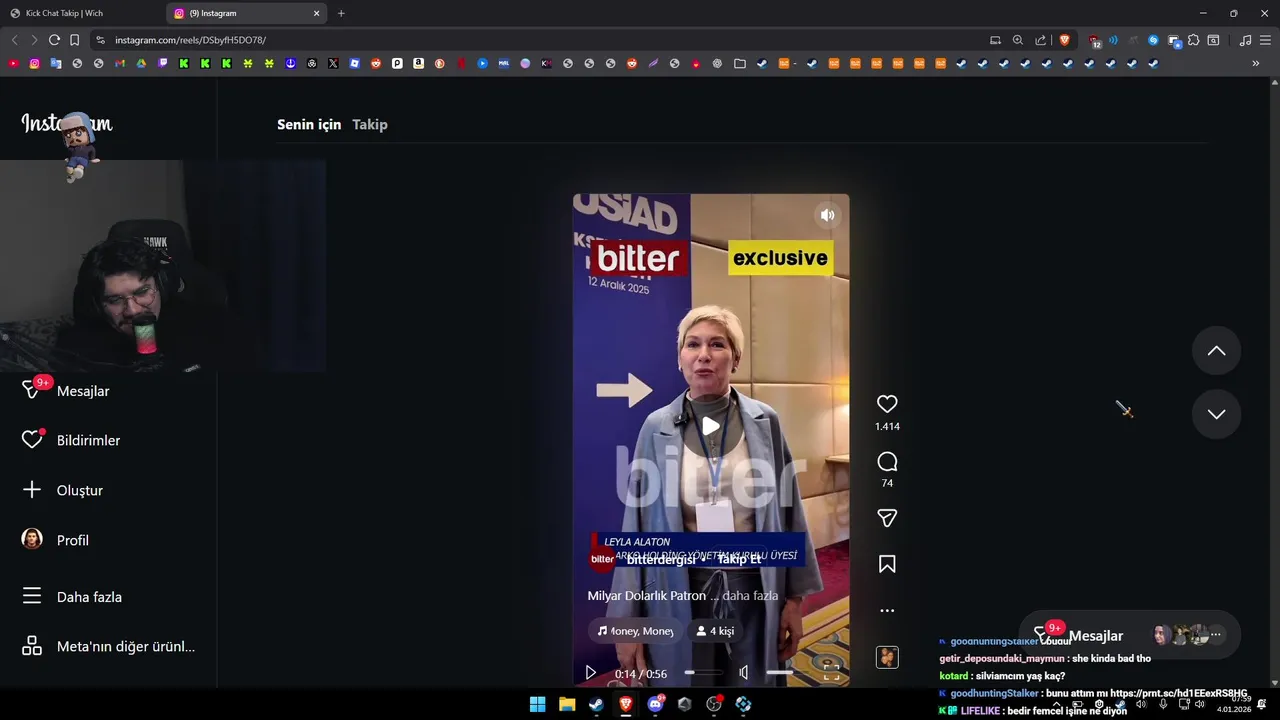Open the extensions puzzle-piece menu

pos(1193,40)
